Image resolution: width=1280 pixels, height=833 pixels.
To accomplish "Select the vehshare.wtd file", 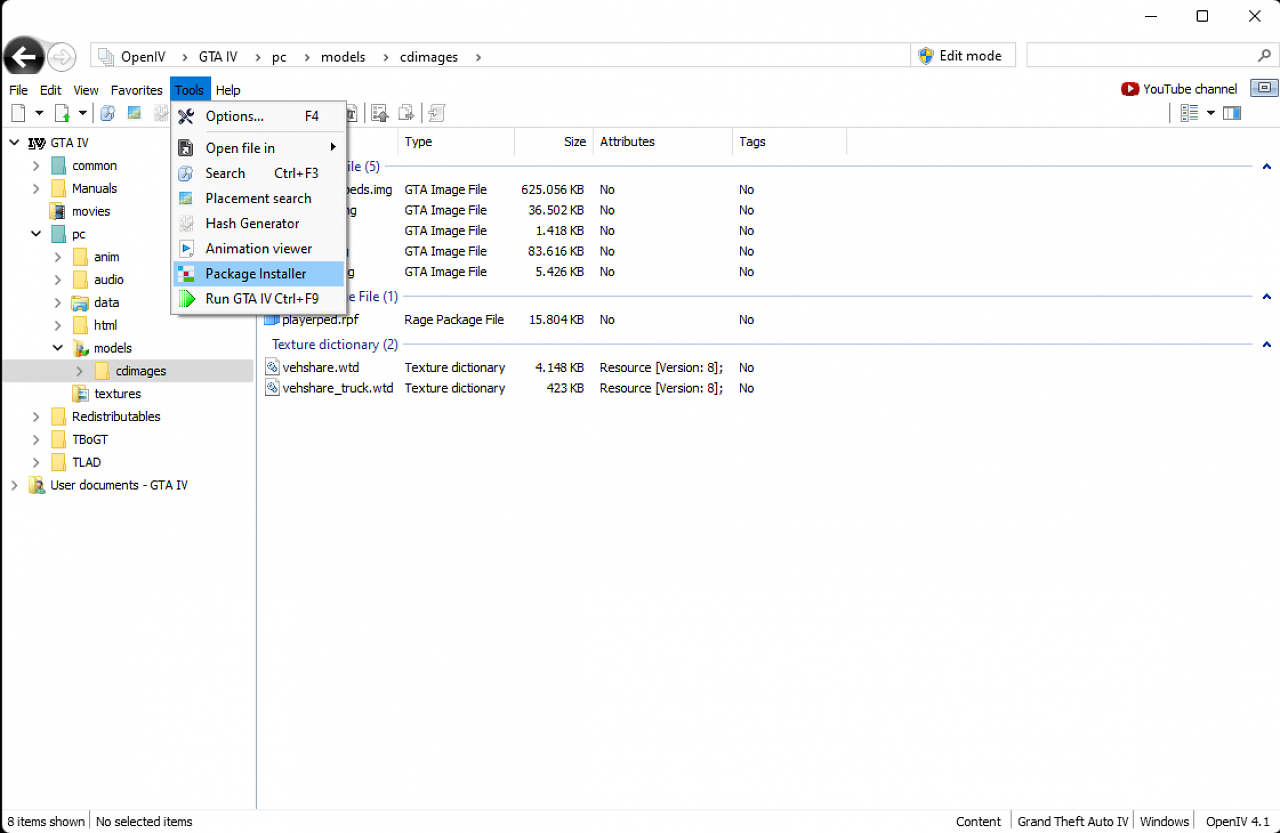I will [x=320, y=368].
